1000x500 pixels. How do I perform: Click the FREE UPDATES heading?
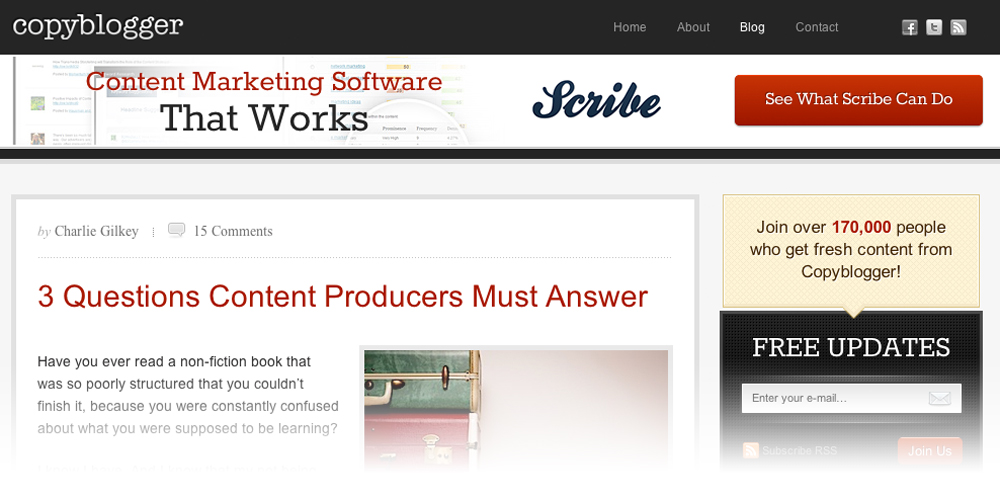[x=851, y=348]
